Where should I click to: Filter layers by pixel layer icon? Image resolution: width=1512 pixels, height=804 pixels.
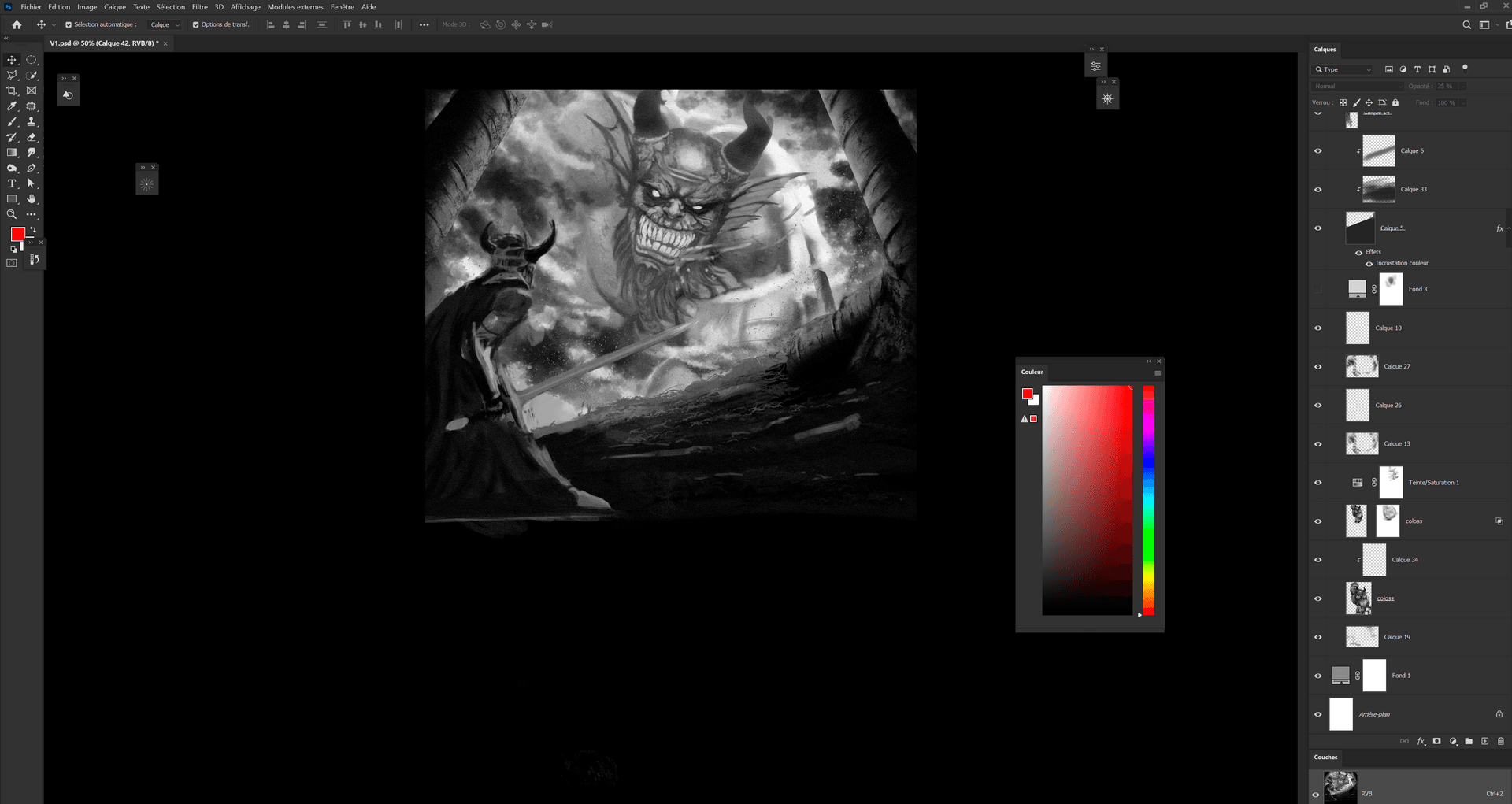click(x=1389, y=69)
